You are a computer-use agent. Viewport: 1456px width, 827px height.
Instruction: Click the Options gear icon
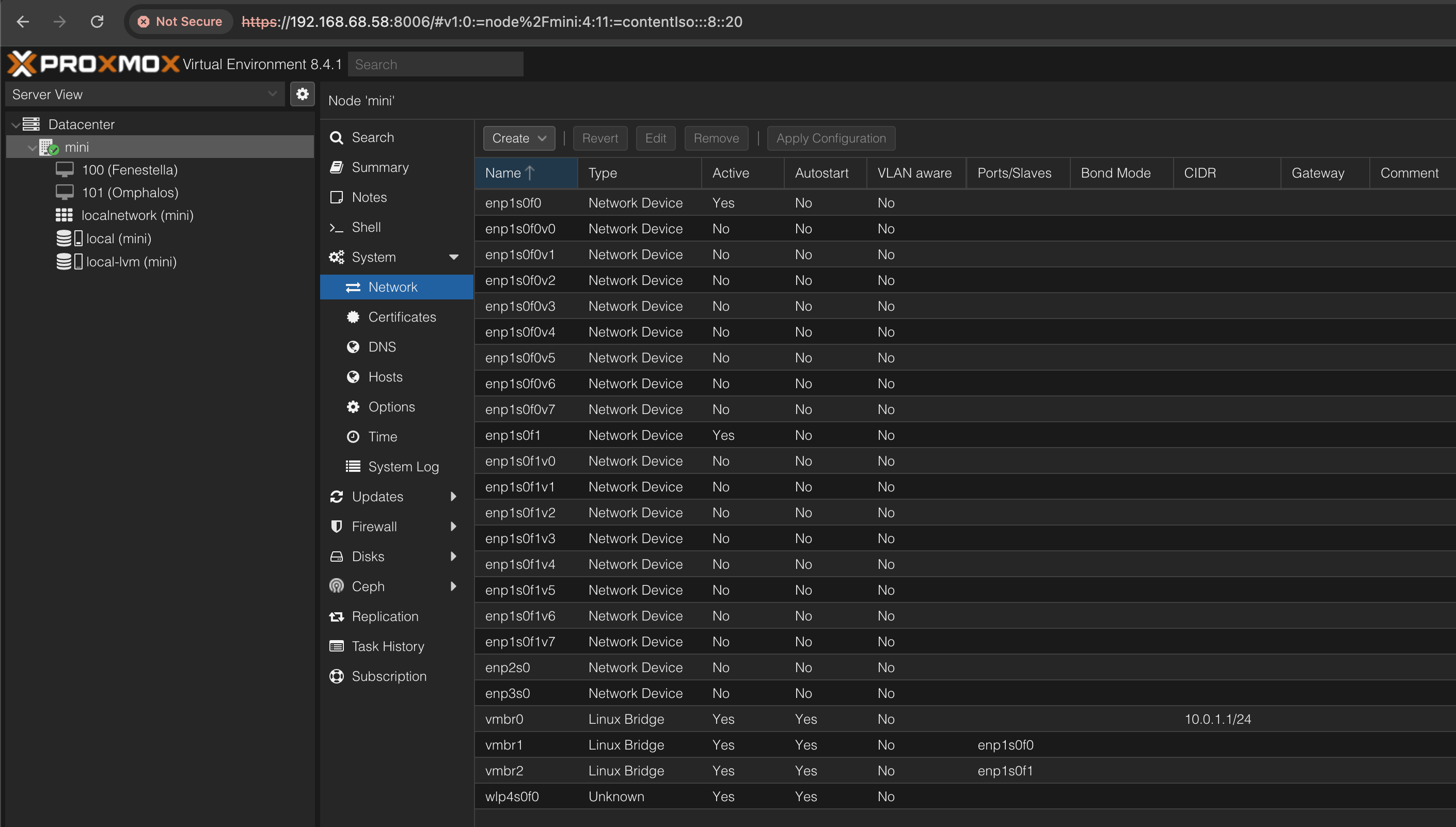353,407
